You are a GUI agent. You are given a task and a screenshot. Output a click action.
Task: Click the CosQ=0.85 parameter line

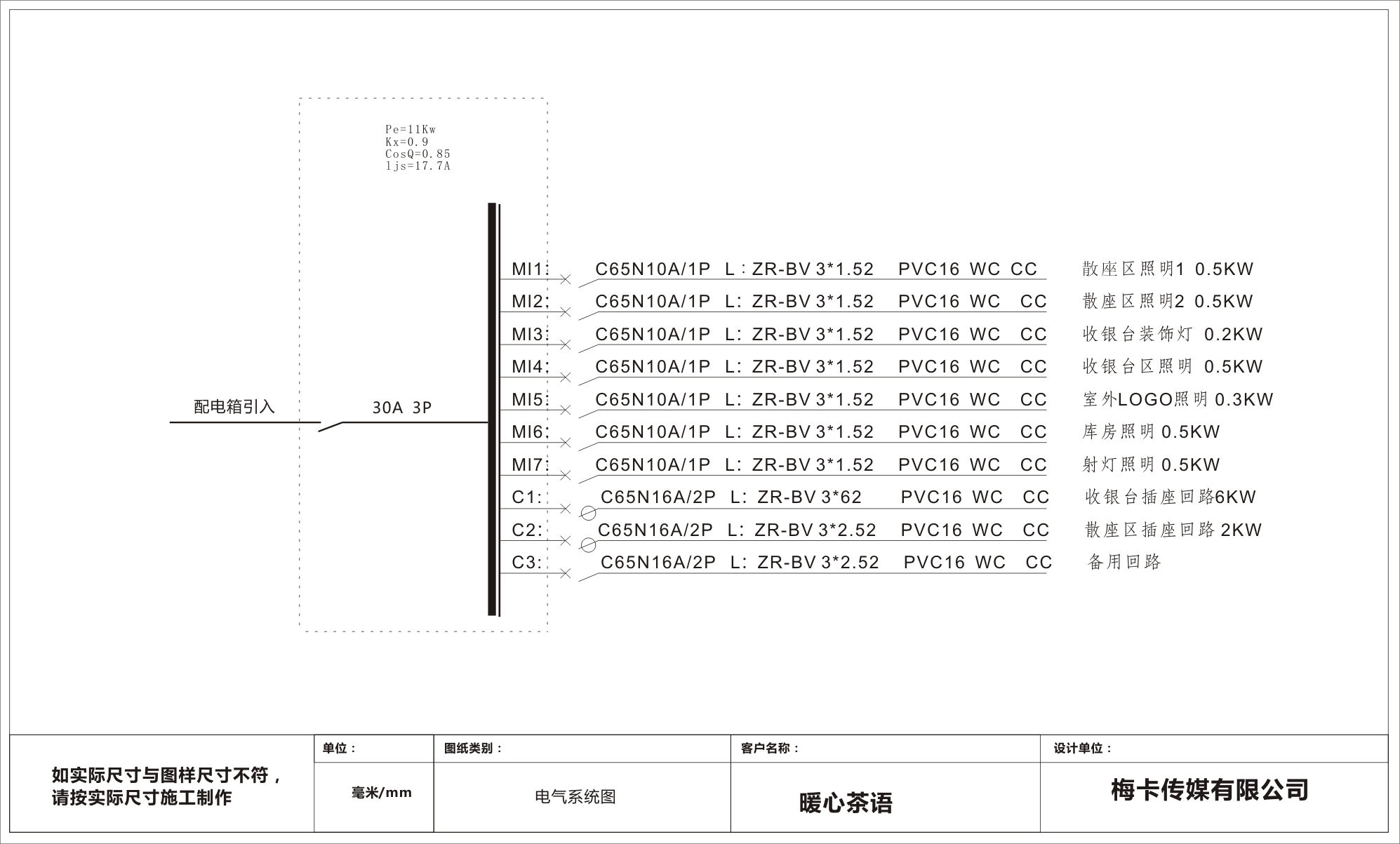click(418, 154)
